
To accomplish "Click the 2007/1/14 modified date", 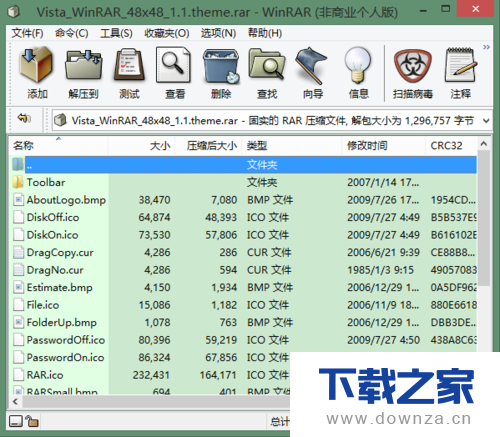I will [383, 182].
